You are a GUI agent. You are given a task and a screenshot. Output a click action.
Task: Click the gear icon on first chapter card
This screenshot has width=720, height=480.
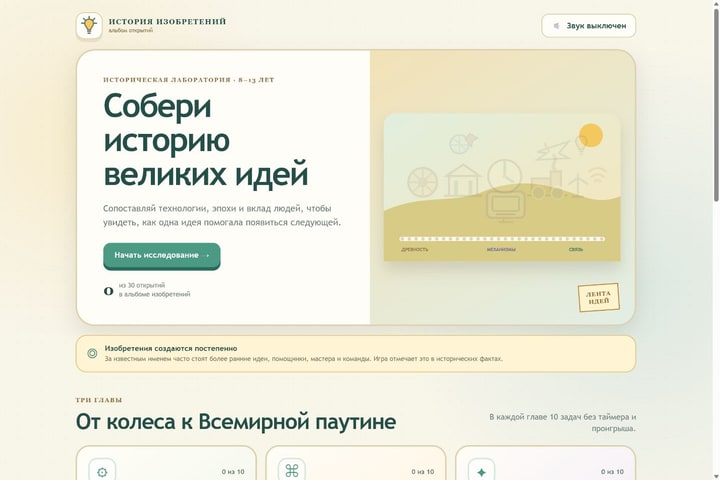point(102,471)
